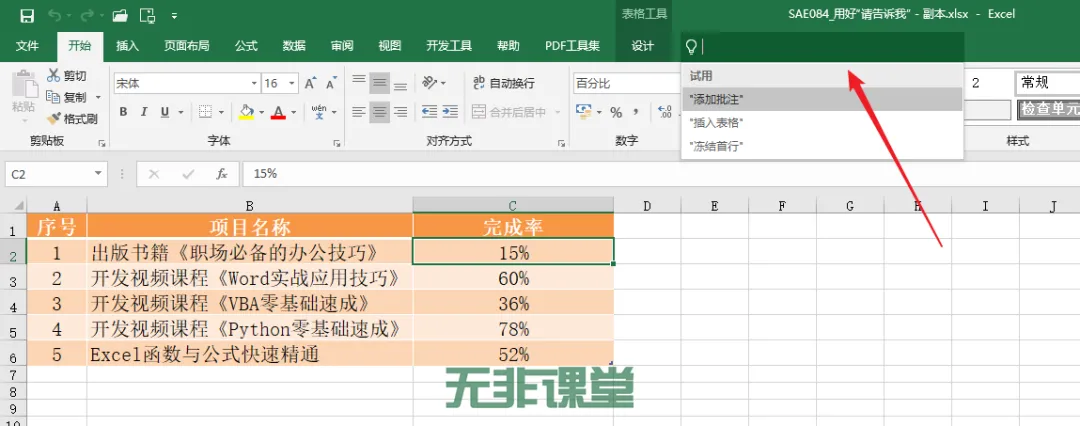Click the wén phonetic guide icon
The height and width of the screenshot is (426, 1080).
(319, 112)
